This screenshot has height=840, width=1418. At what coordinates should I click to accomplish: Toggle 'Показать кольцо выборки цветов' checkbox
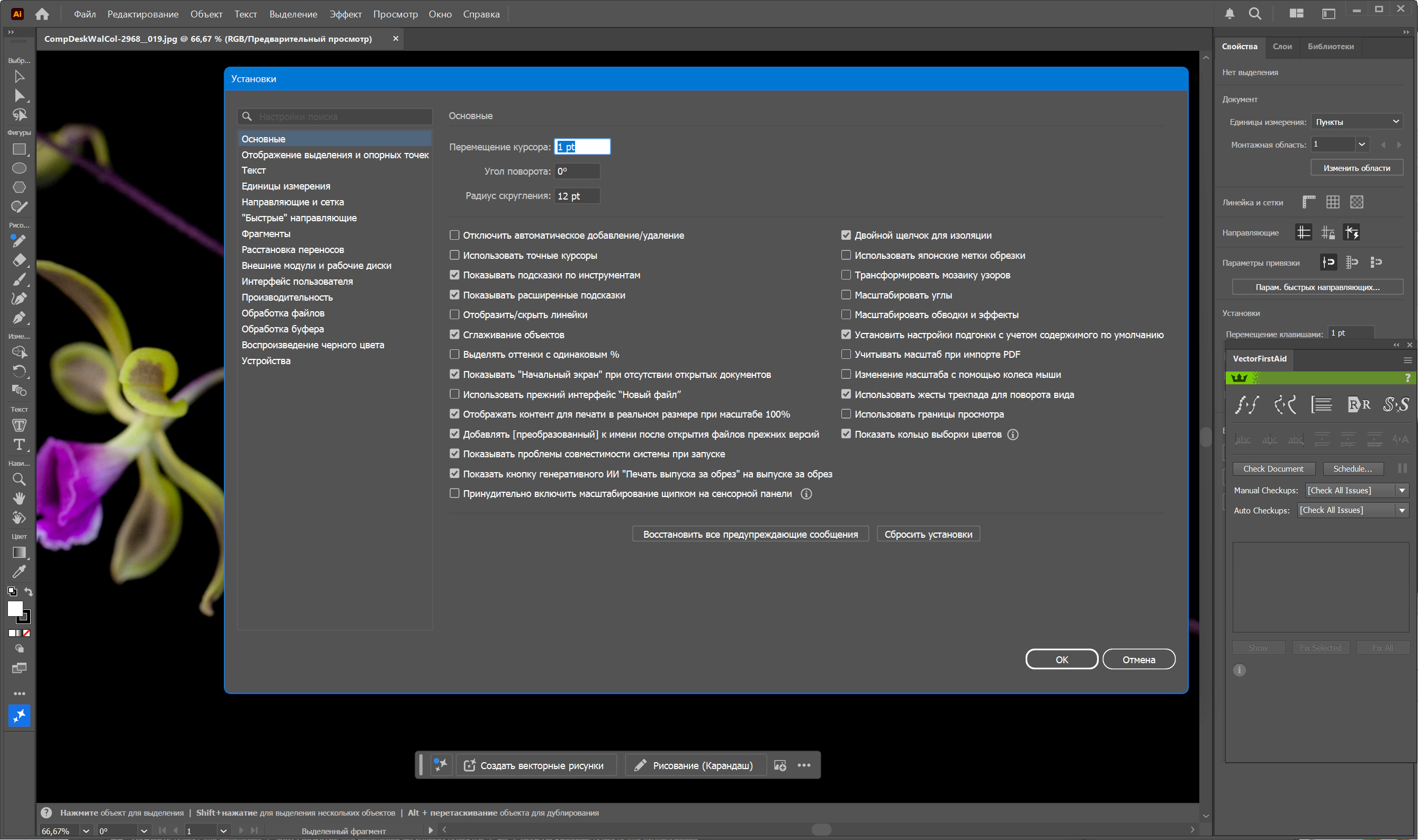pyautogui.click(x=846, y=434)
